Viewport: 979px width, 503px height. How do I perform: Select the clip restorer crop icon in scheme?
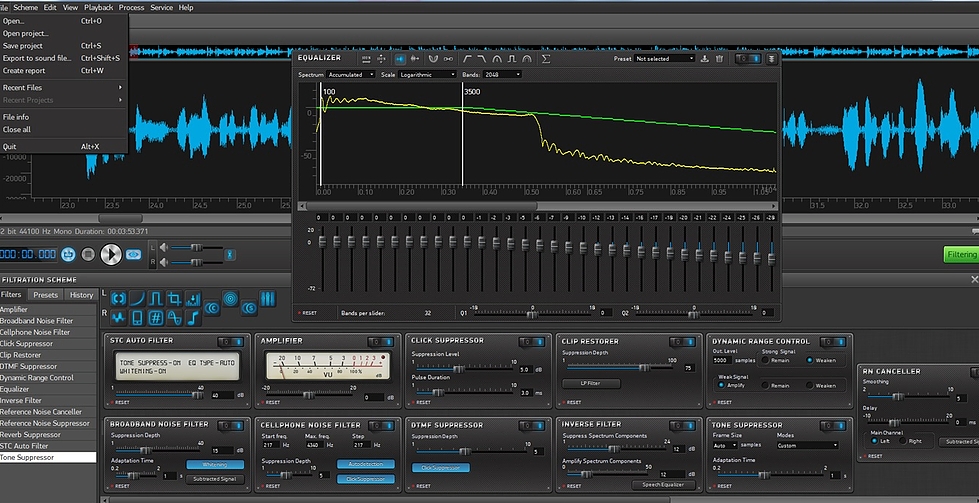click(x=174, y=299)
